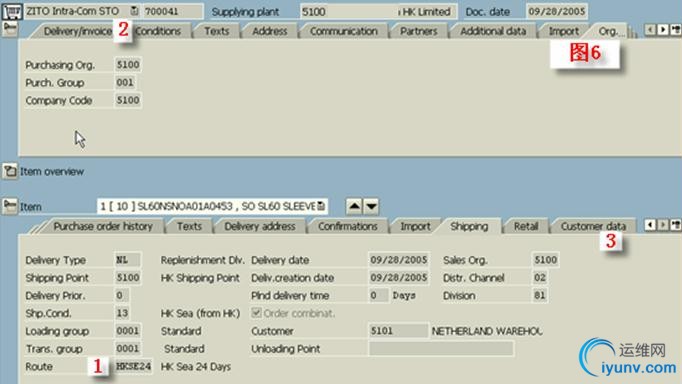Click the Division field 81

pos(540,296)
